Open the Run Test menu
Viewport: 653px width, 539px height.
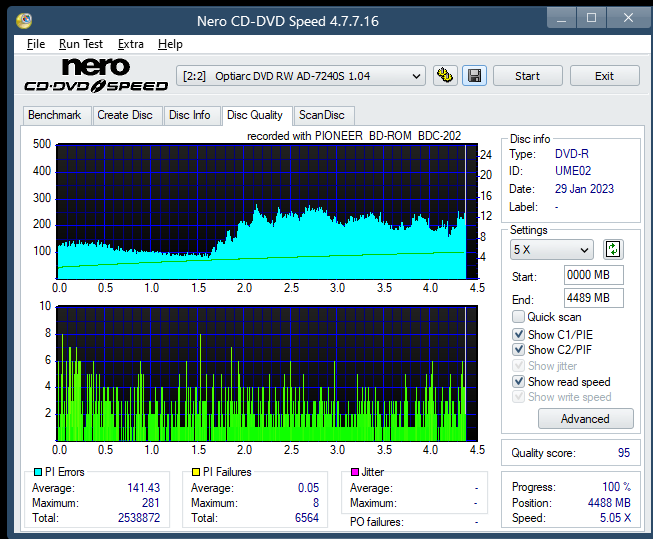pyautogui.click(x=81, y=44)
